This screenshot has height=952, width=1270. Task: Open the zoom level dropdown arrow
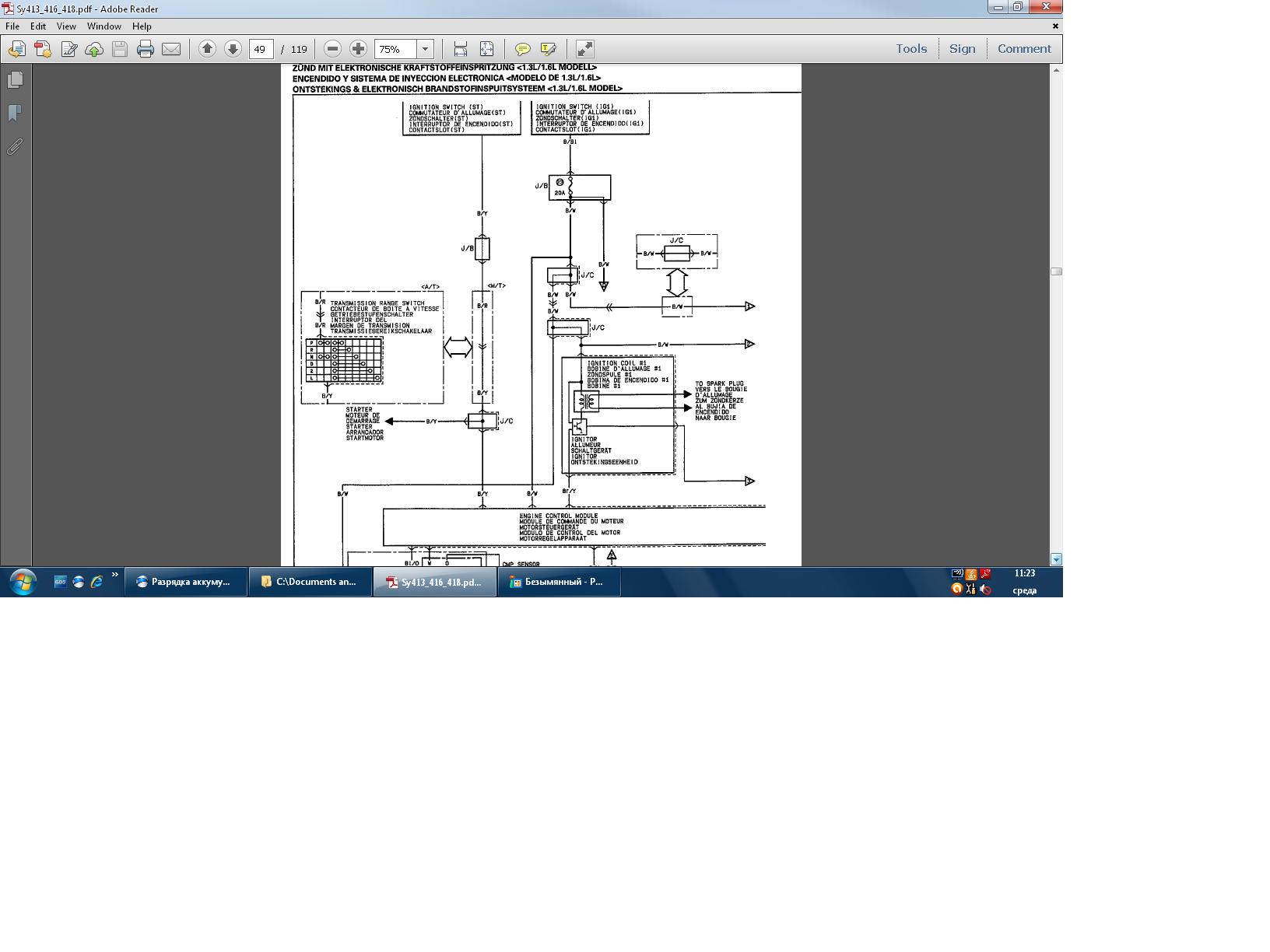pyautogui.click(x=426, y=49)
